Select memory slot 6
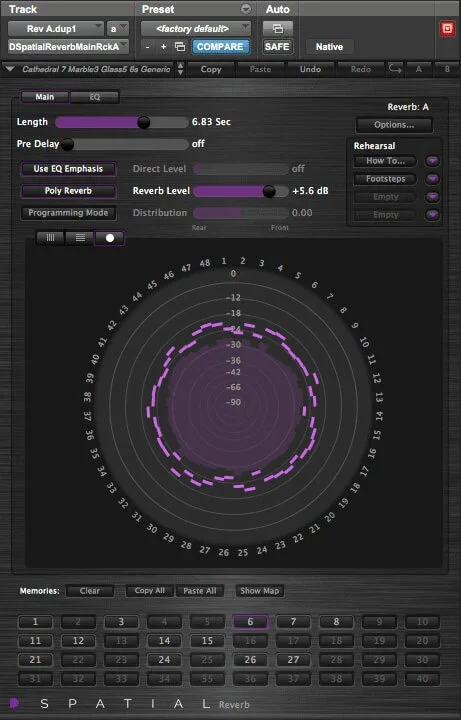This screenshot has width=461, height=720. tap(250, 622)
